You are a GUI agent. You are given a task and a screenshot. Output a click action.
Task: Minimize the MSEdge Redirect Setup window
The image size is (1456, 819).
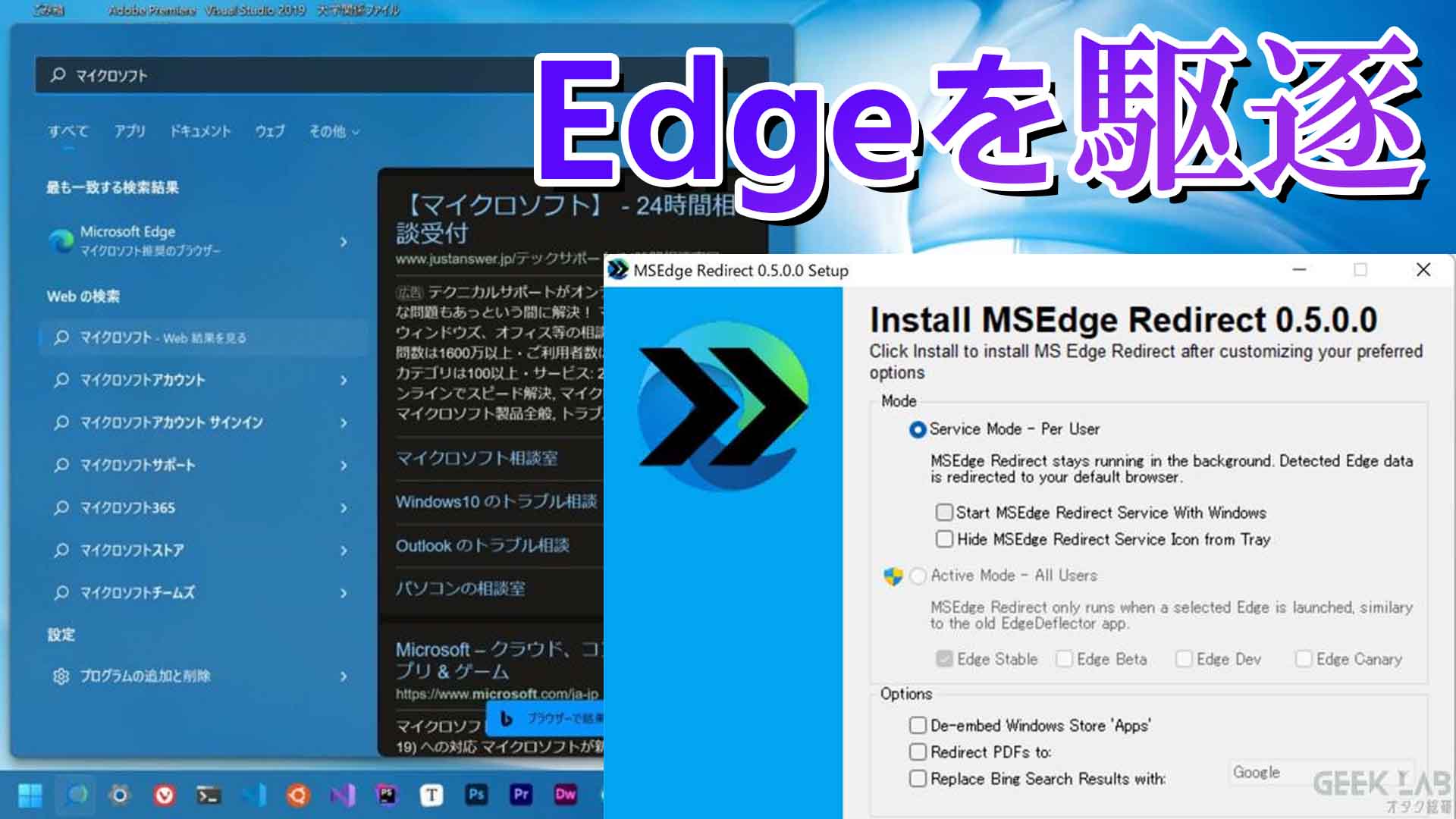click(1299, 270)
